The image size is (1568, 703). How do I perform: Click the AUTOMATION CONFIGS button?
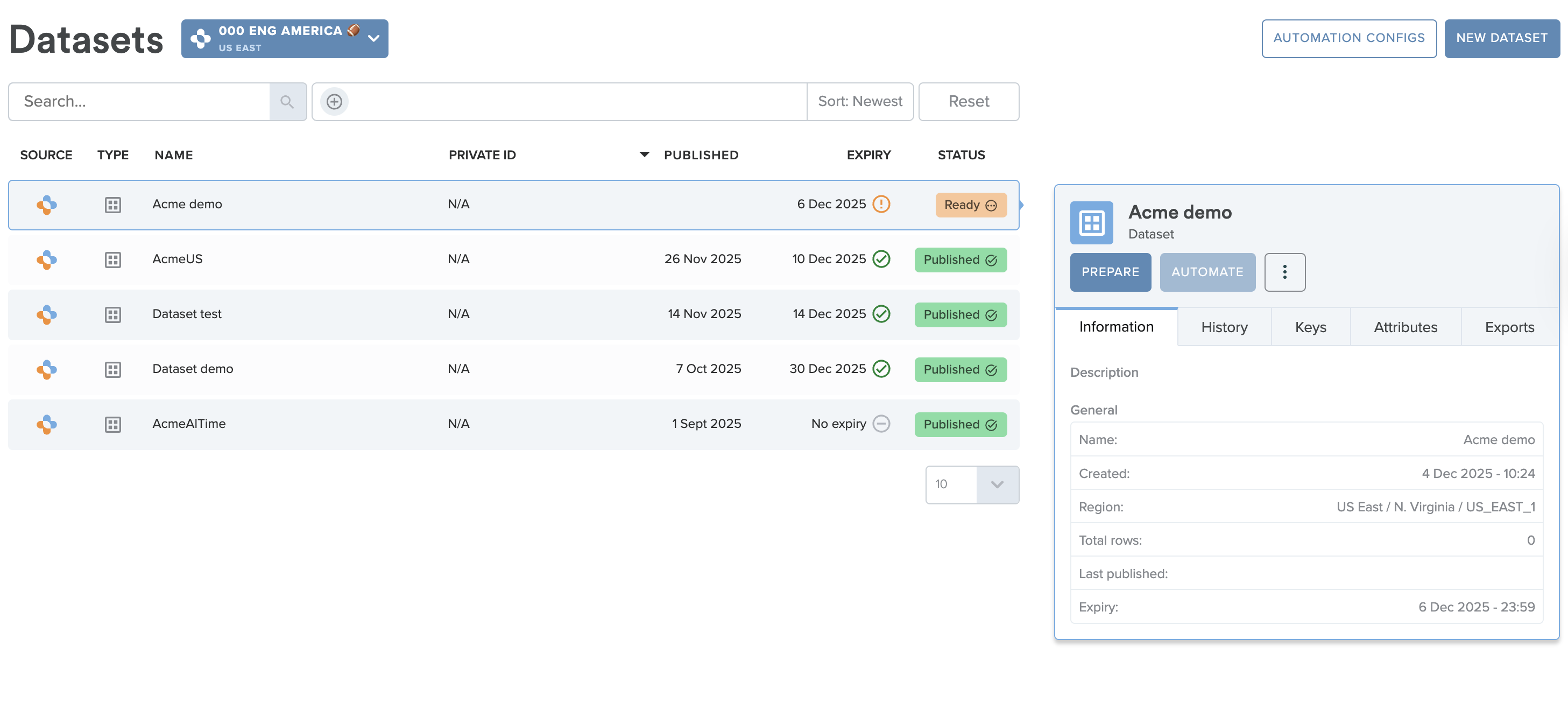point(1348,38)
